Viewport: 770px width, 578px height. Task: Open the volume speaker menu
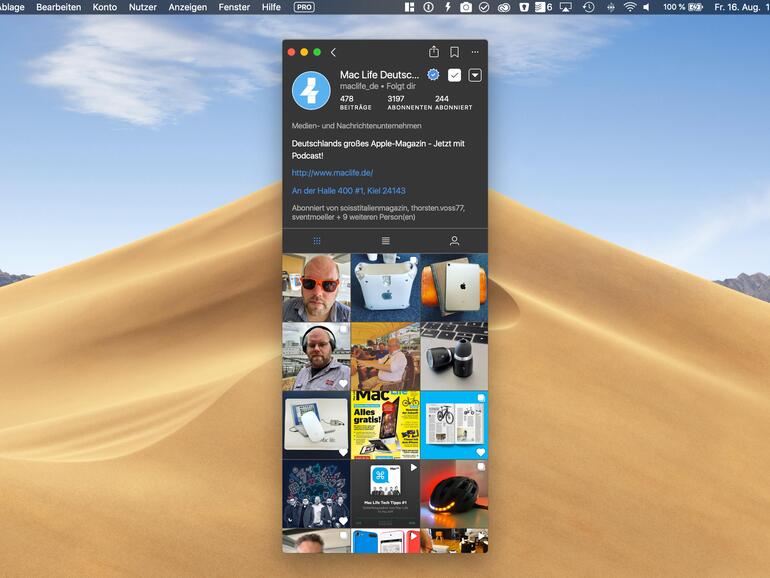(646, 7)
